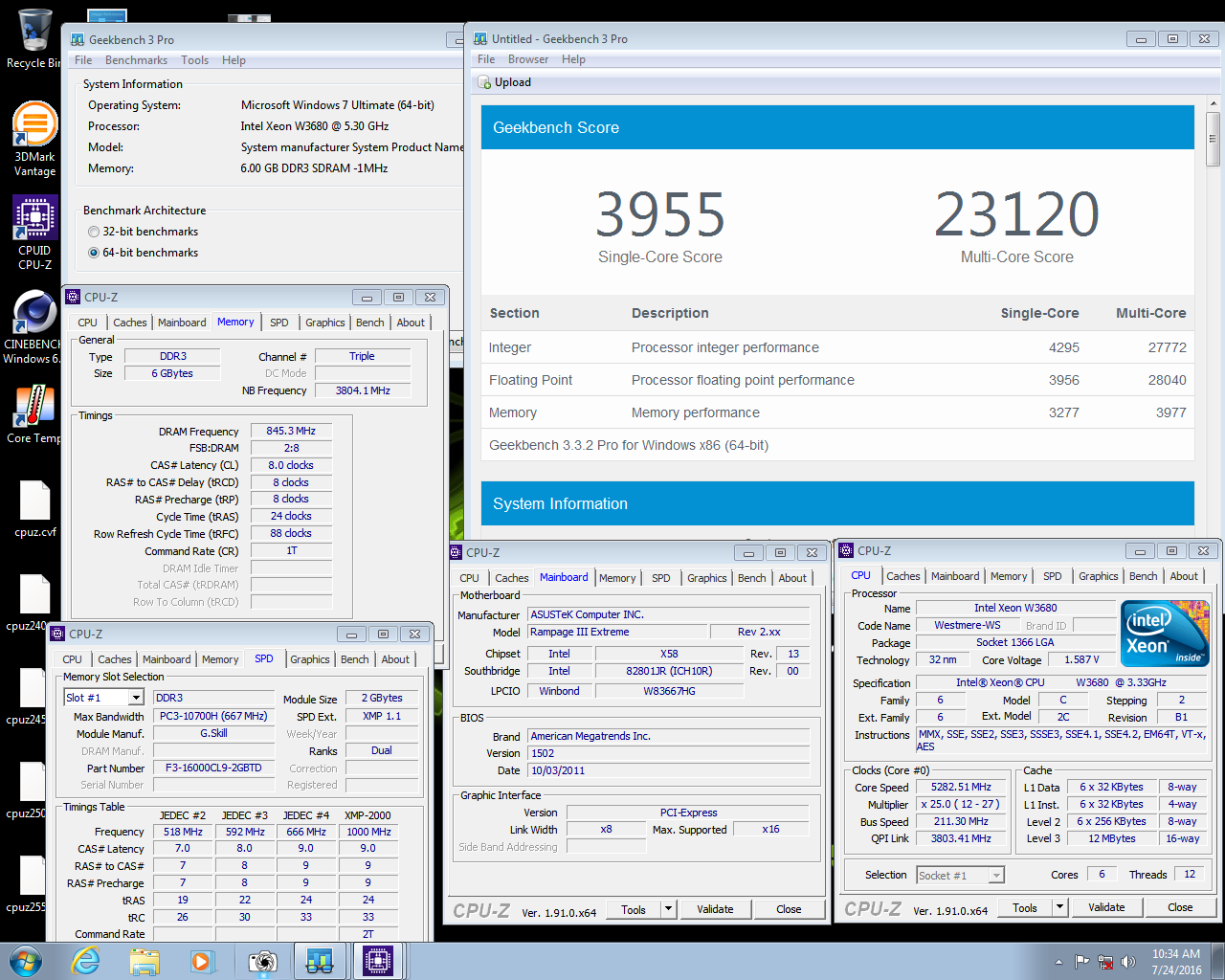
Task: Click the Memory row in Geekbench results table
Action: pos(837,412)
